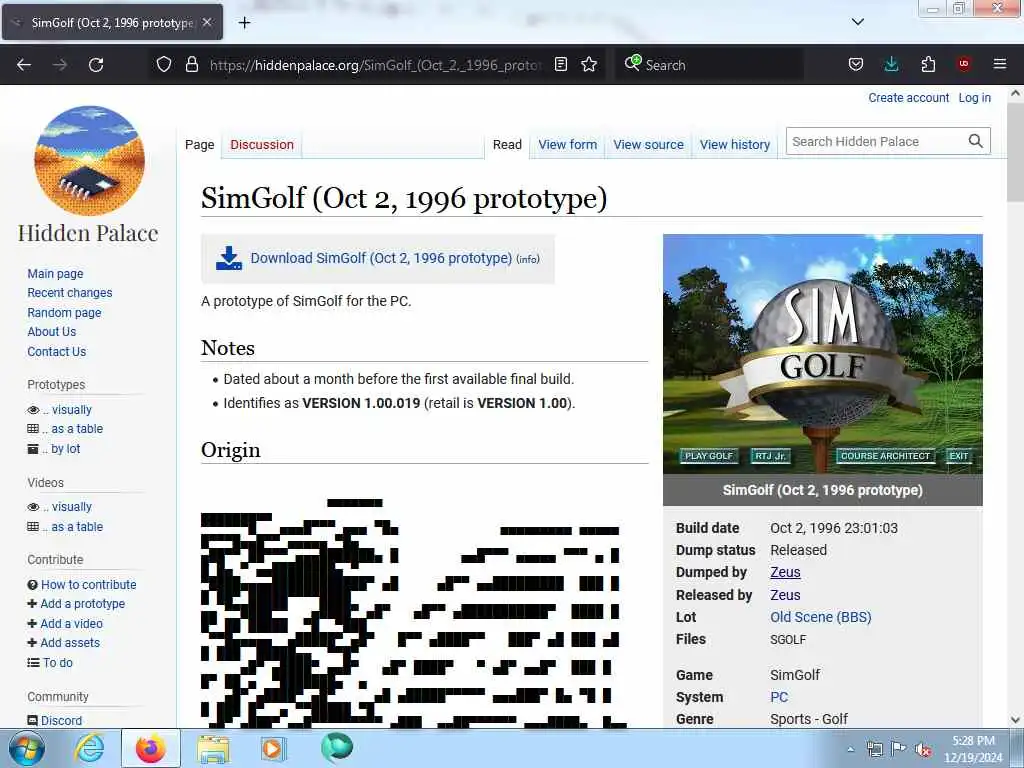This screenshot has height=768, width=1024.
Task: Click Add a video link
Action: (x=71, y=624)
